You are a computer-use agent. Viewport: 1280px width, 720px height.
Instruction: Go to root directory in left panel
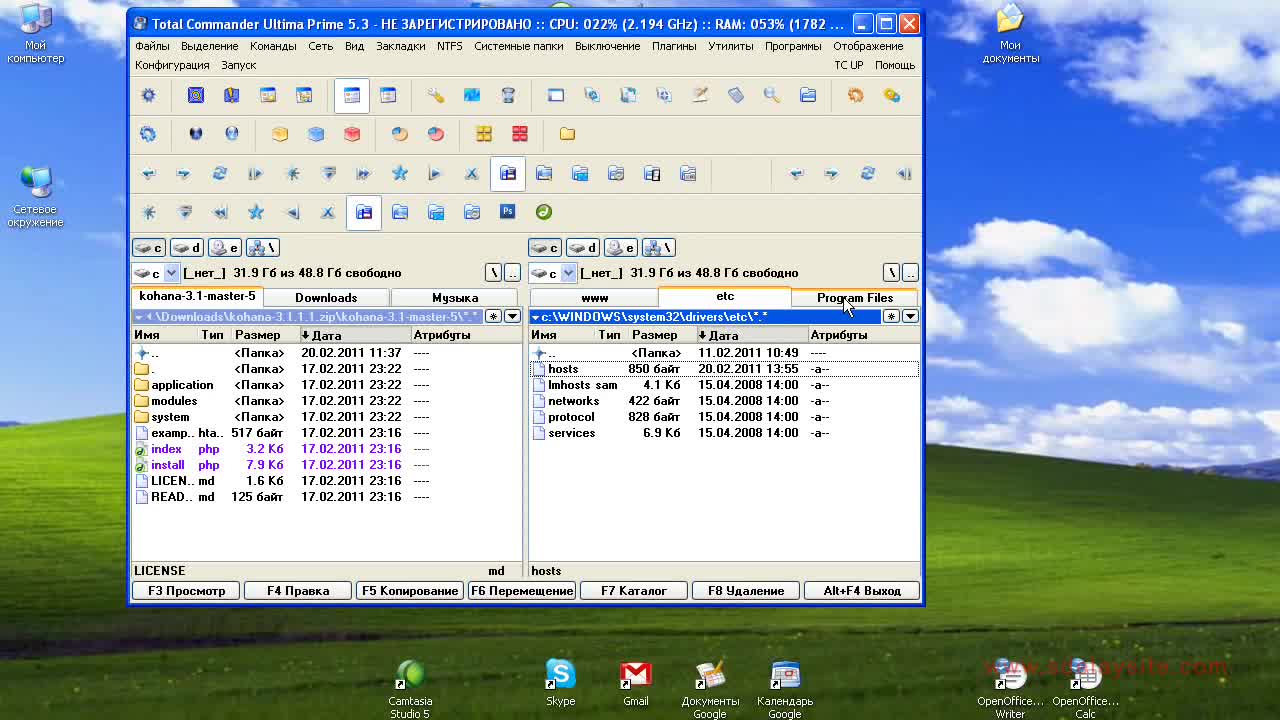point(494,273)
